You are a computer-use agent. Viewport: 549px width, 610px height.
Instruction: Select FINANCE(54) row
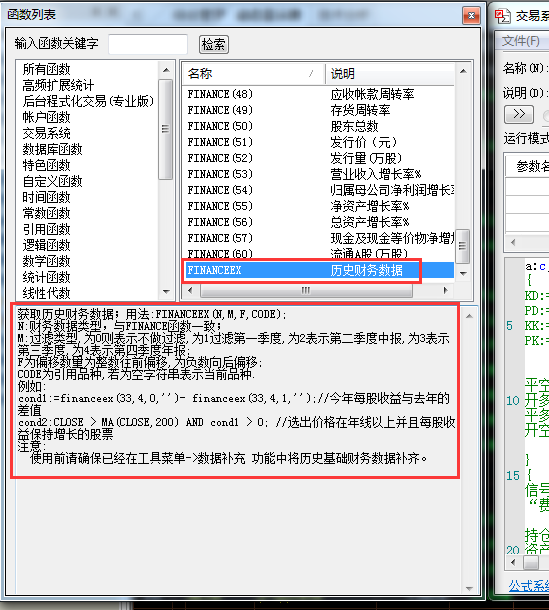(x=318, y=190)
